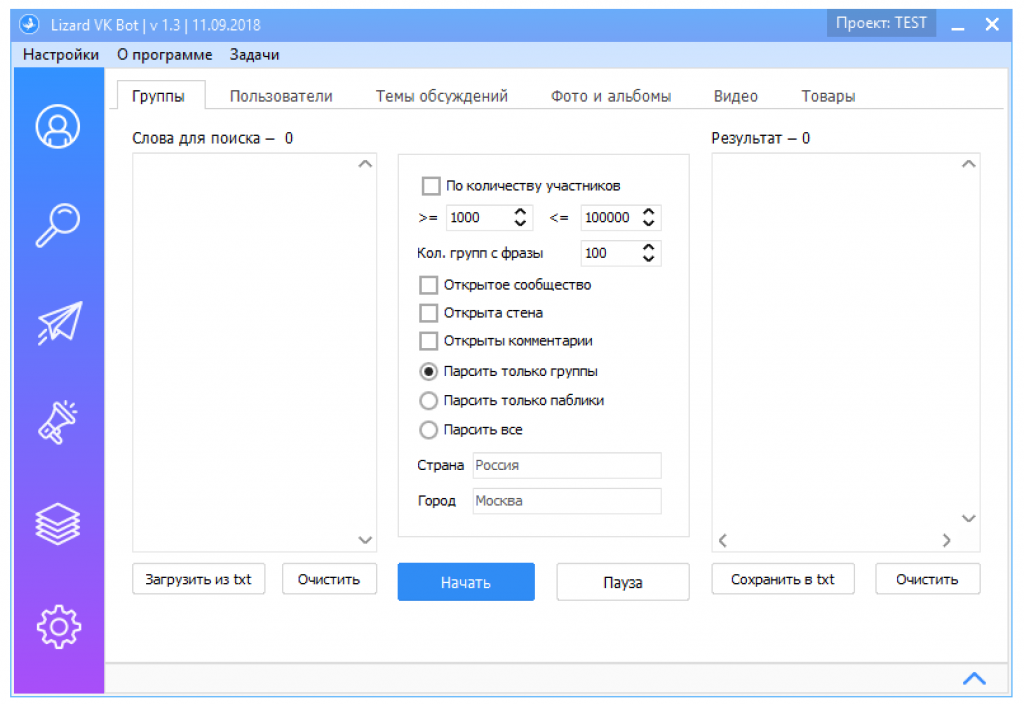The width and height of the screenshot is (1024, 705).
Task: Clear the results list with 'Очистить'
Action: pos(927,580)
